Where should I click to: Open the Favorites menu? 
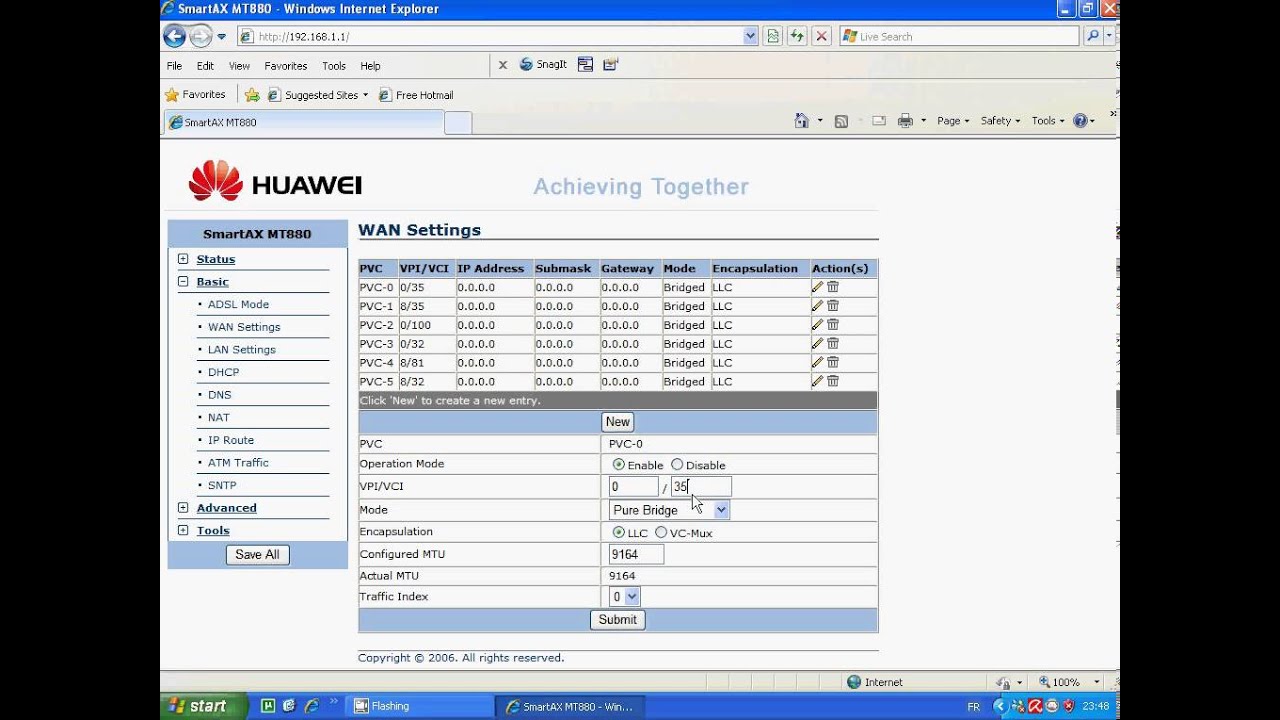(286, 66)
